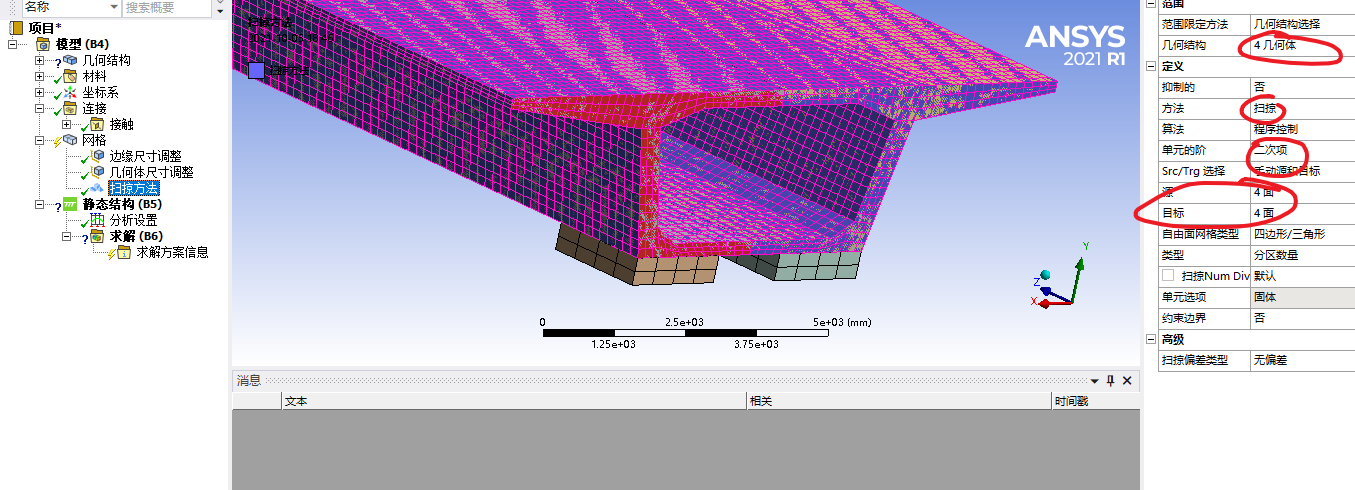The width and height of the screenshot is (1355, 490).
Task: Click the 扫掠 method value
Action: [1302, 108]
